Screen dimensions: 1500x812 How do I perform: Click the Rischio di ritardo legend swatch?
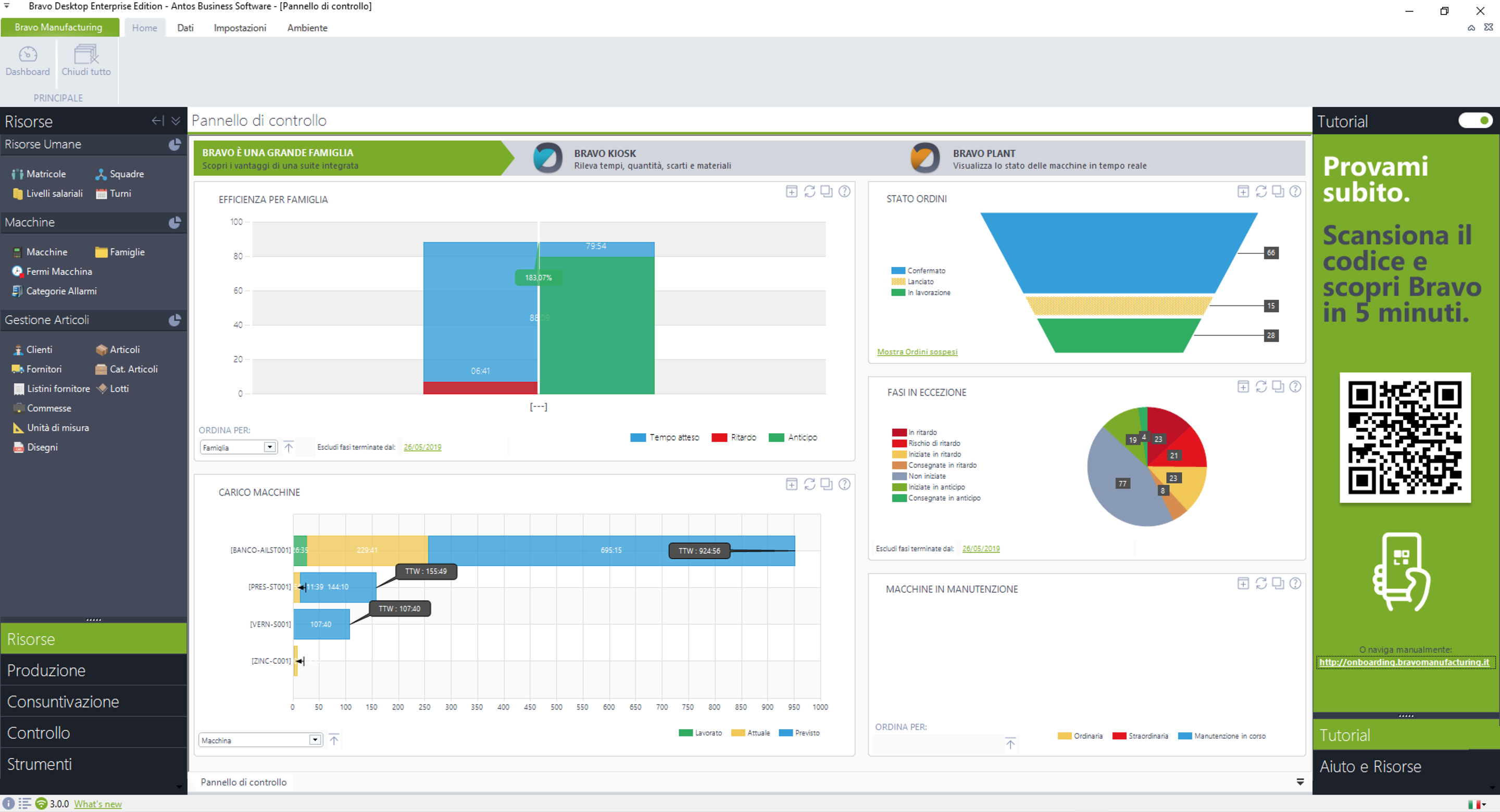899,443
